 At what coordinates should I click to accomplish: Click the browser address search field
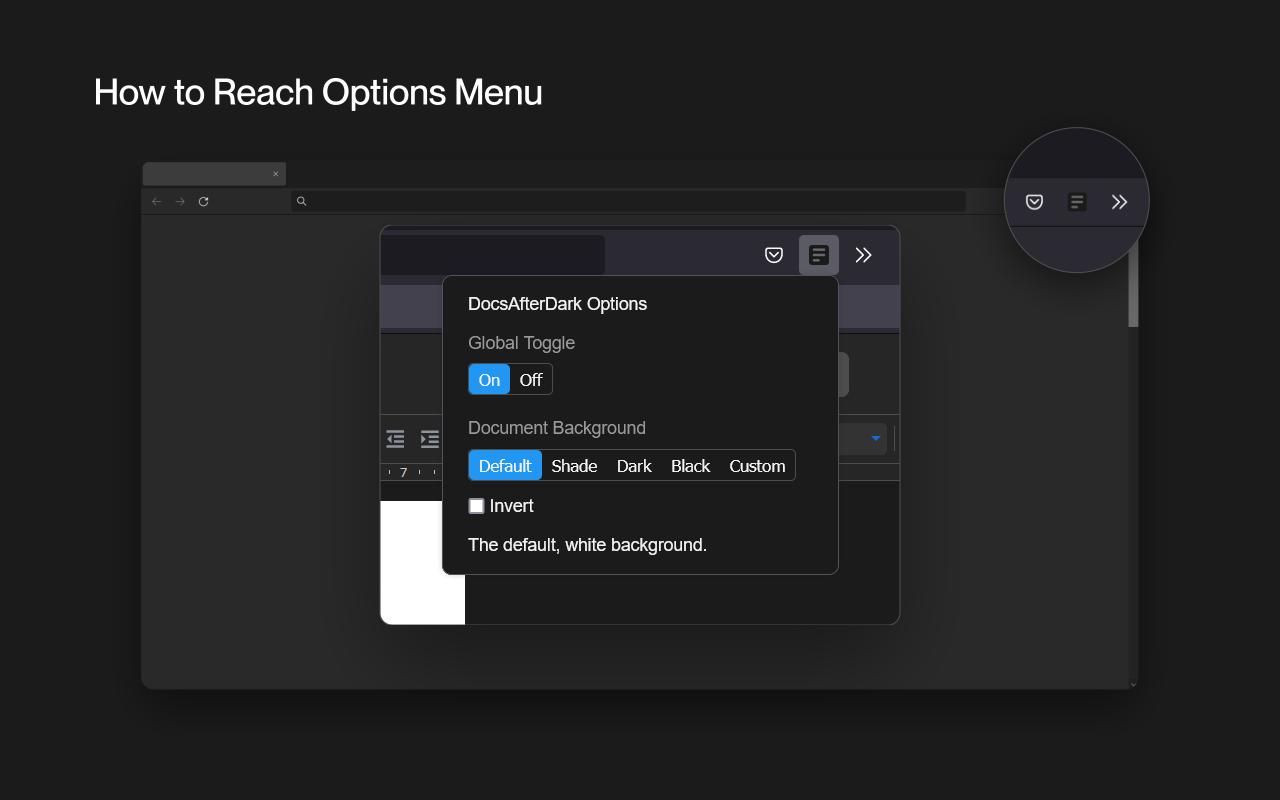point(629,201)
